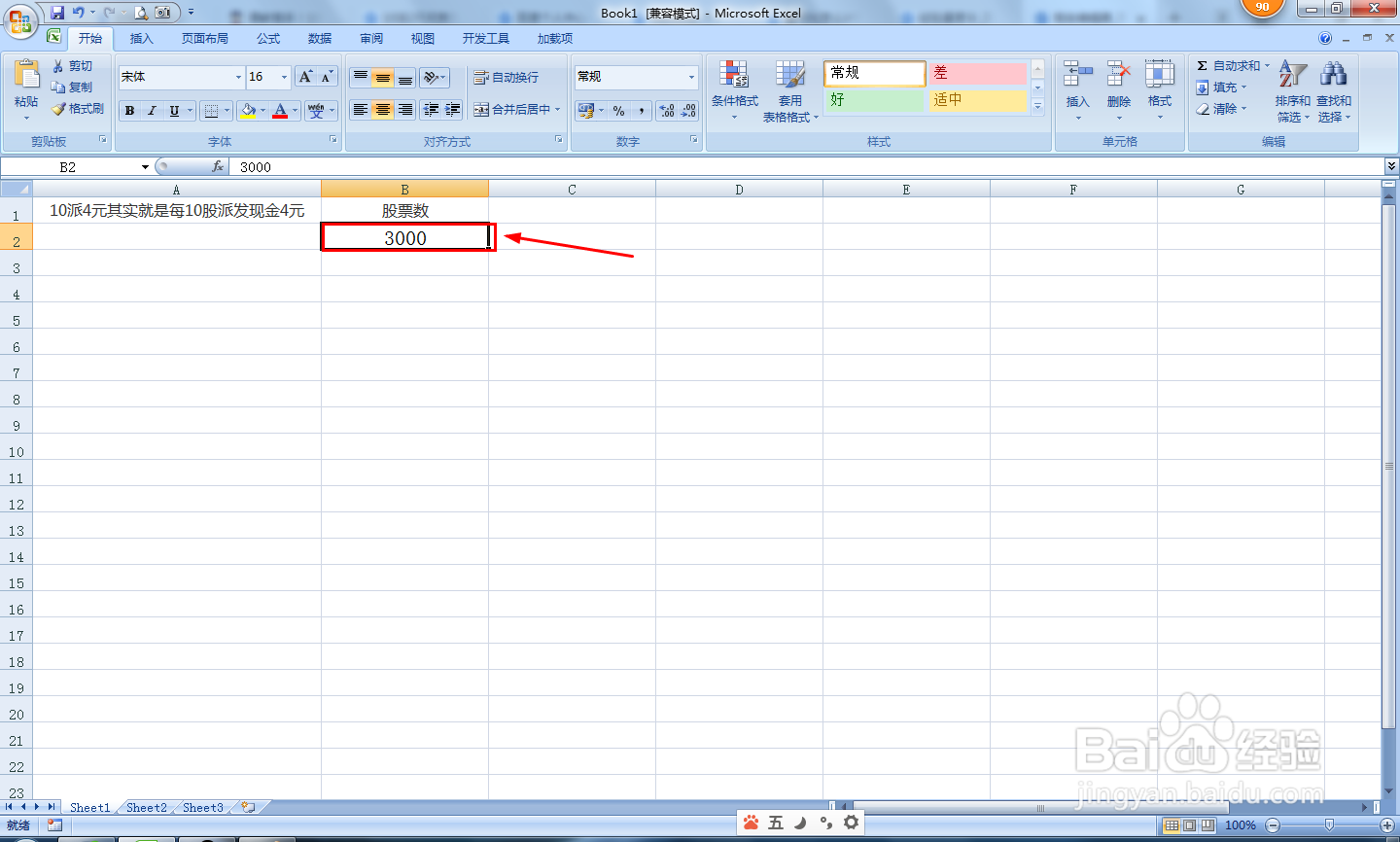Increase font size

point(306,77)
